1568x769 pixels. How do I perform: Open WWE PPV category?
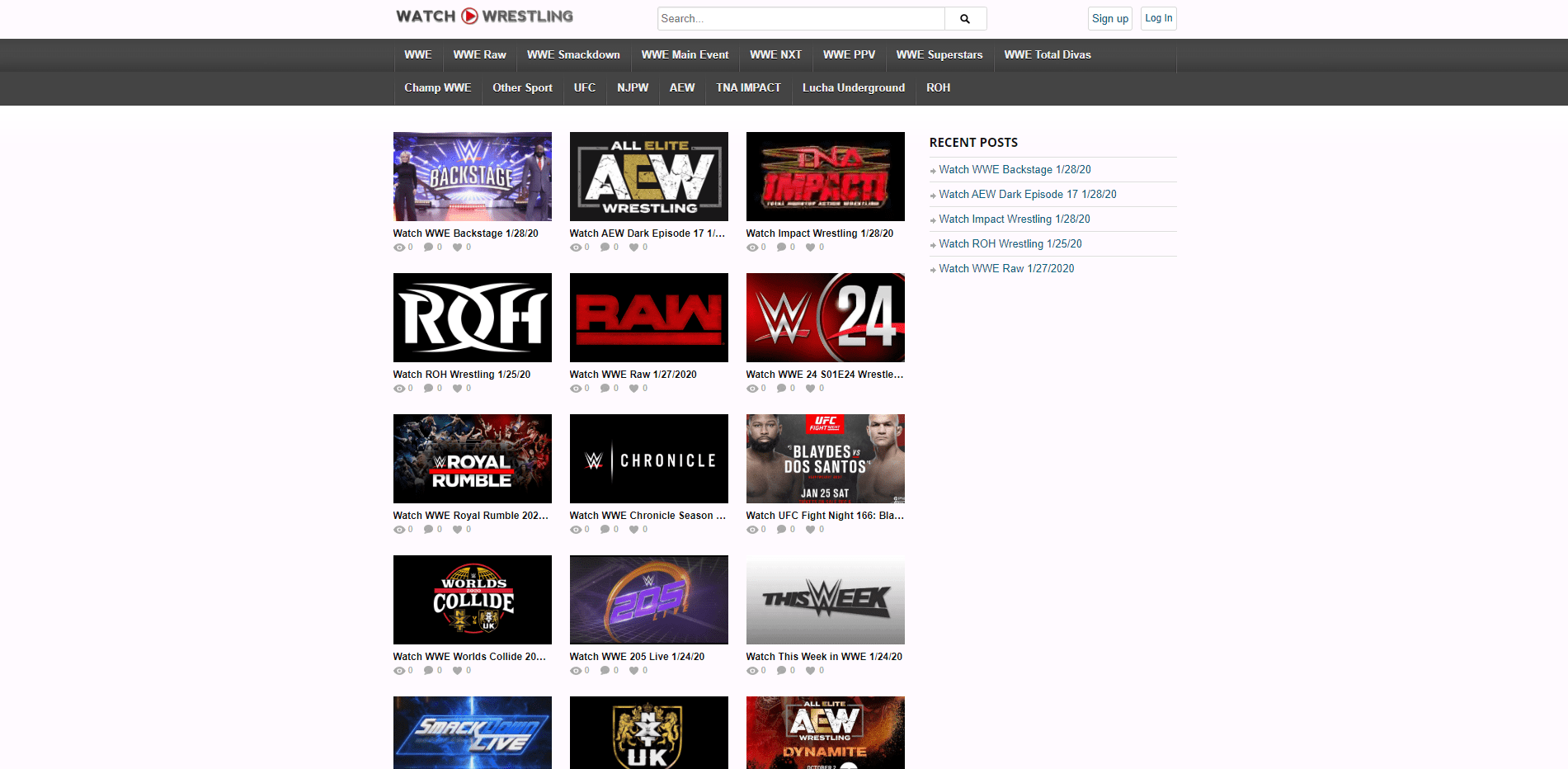click(x=850, y=55)
